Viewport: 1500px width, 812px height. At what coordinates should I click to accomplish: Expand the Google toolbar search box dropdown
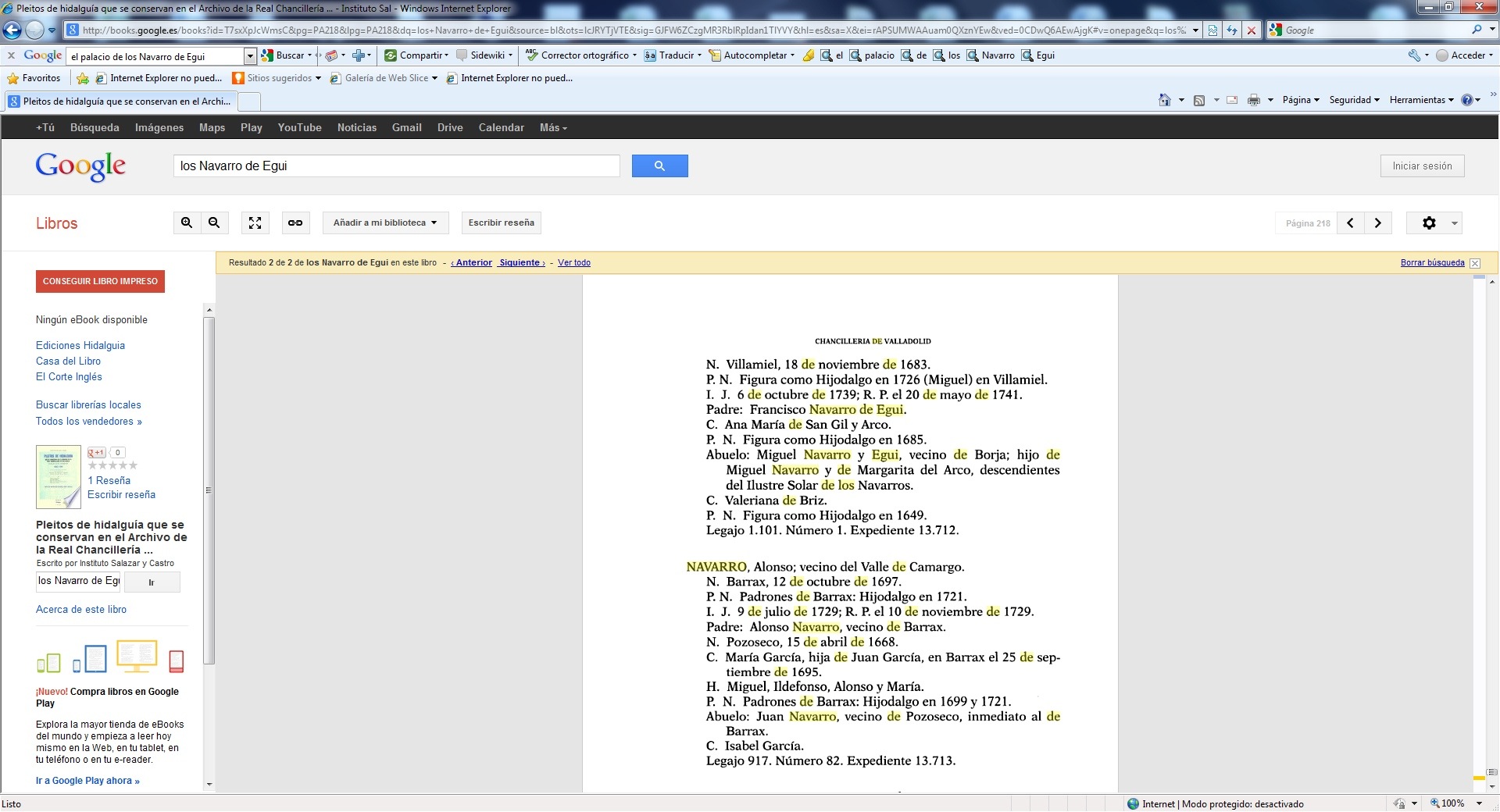(250, 56)
